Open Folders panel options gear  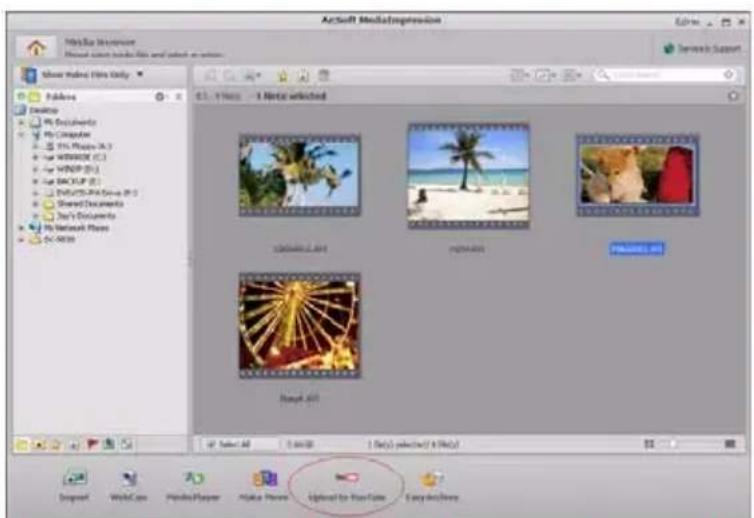pyautogui.click(x=160, y=97)
